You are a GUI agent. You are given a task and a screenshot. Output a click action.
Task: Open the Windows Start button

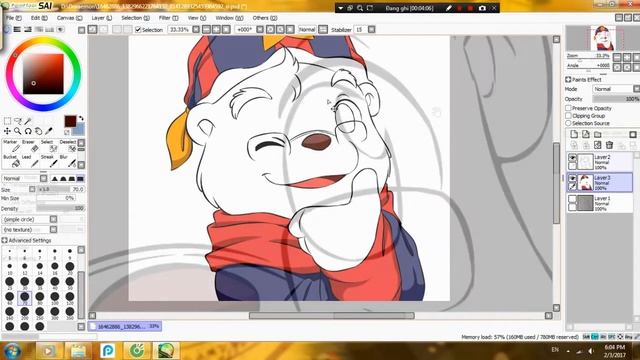point(12,351)
